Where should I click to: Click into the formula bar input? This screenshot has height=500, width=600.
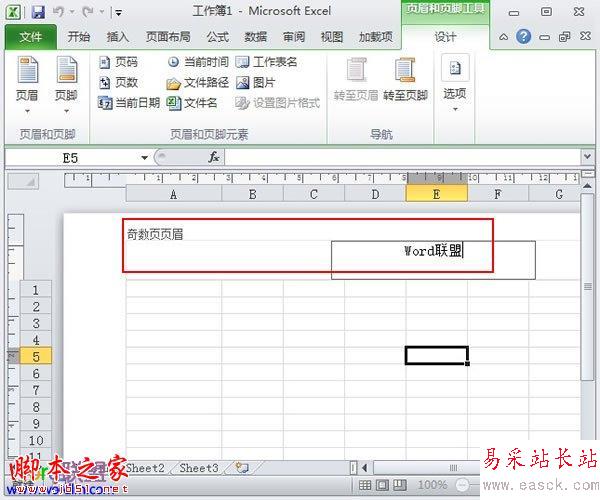click(403, 157)
